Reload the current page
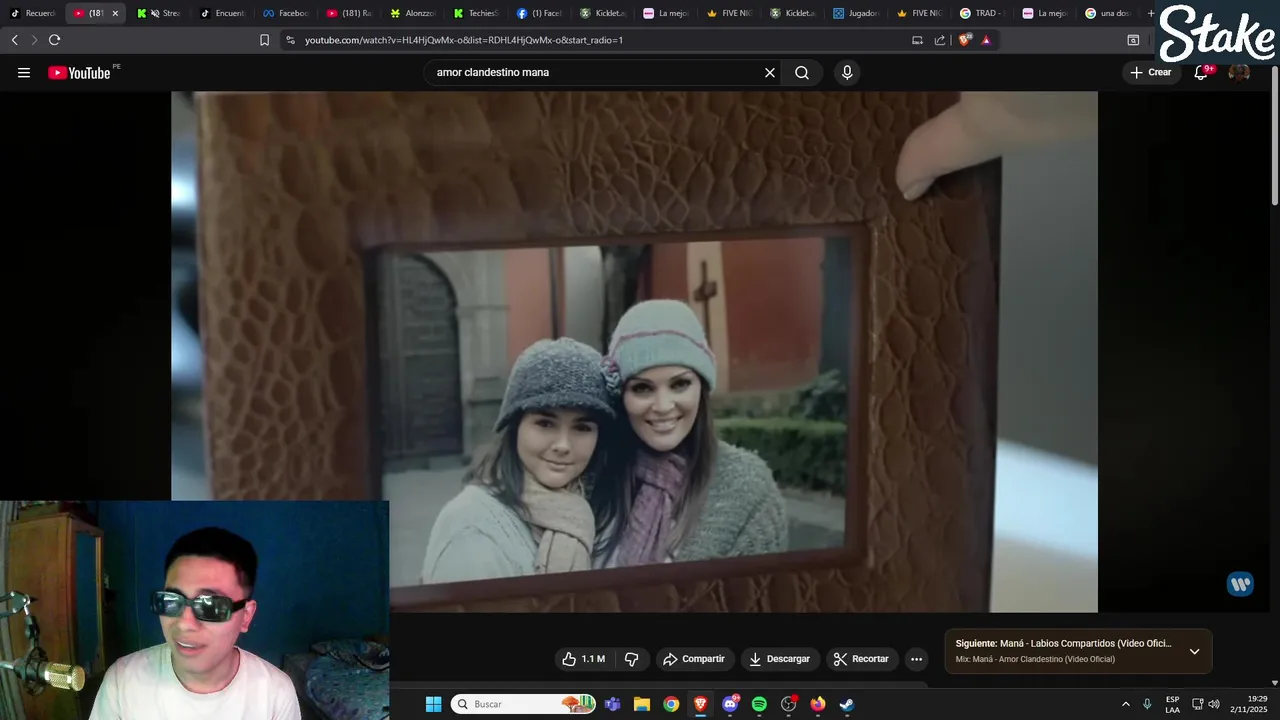 click(x=54, y=40)
